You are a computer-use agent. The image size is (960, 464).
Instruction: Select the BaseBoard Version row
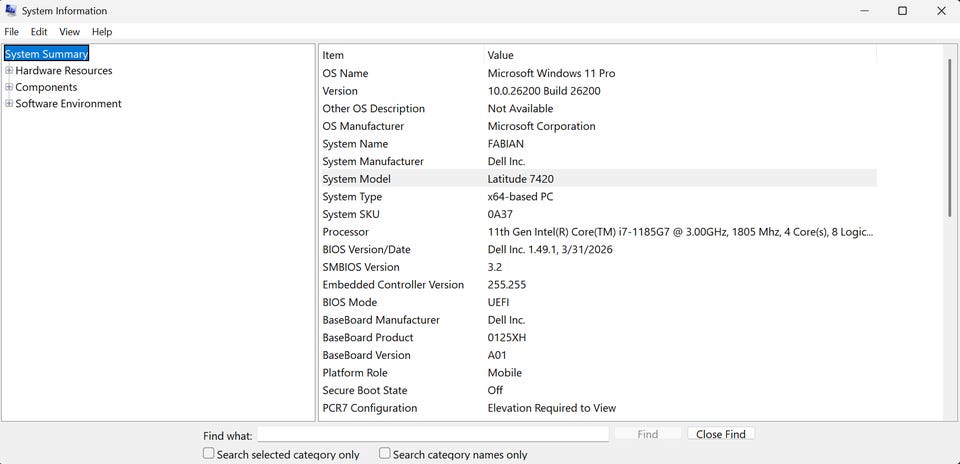598,355
